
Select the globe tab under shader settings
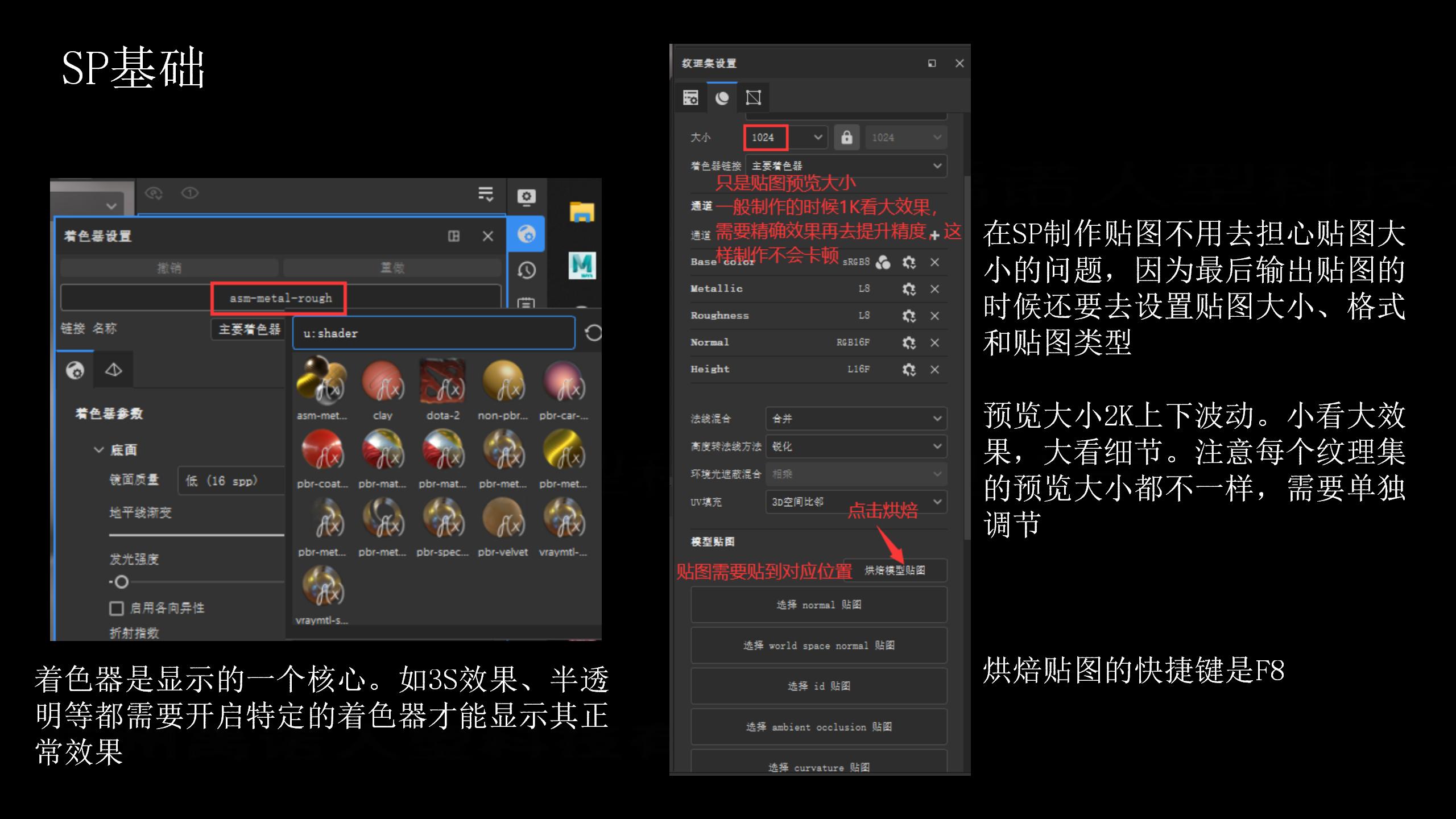tap(75, 370)
